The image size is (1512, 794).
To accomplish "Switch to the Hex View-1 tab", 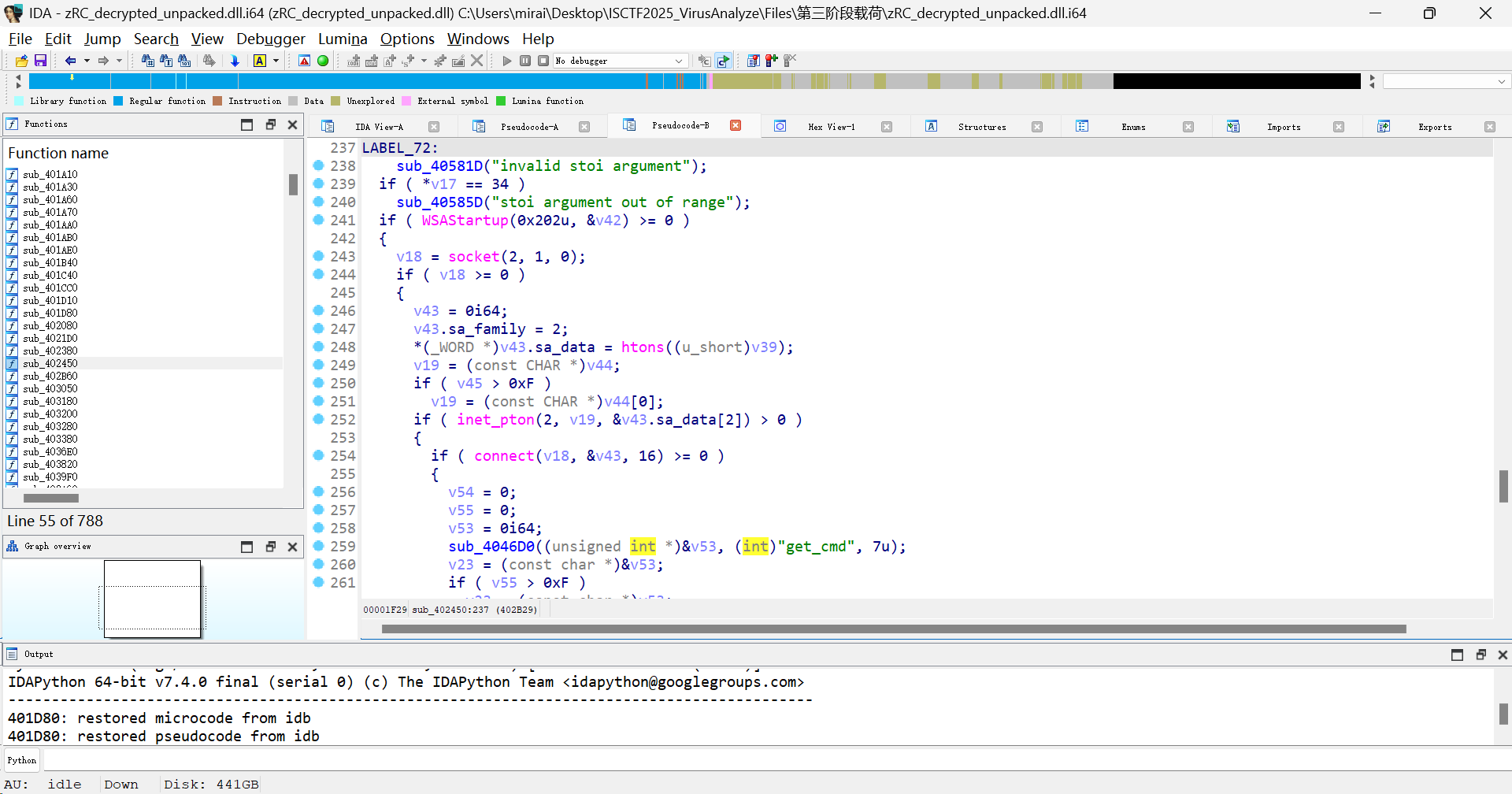I will tap(831, 127).
